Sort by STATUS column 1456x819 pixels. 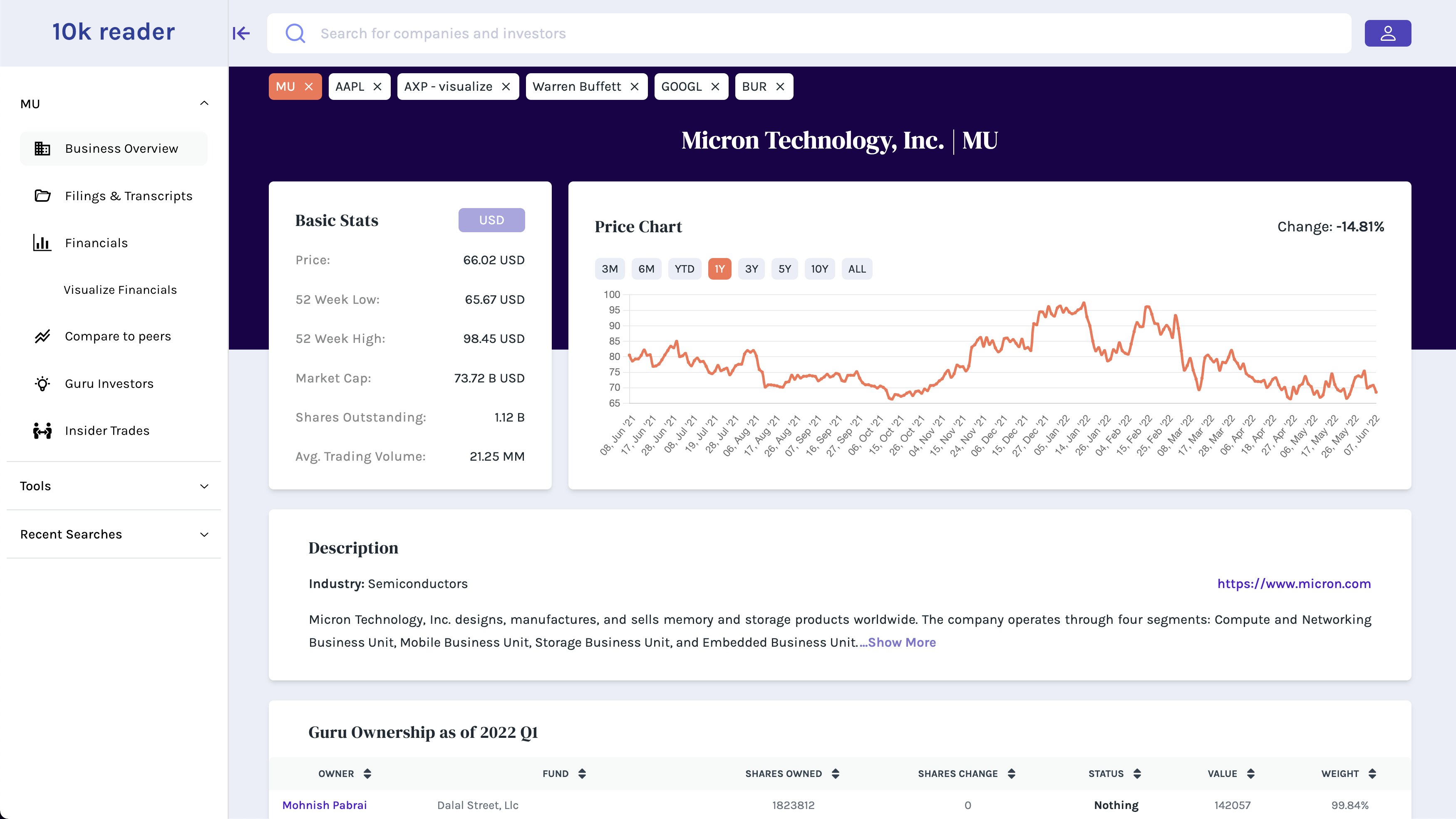(x=1137, y=774)
